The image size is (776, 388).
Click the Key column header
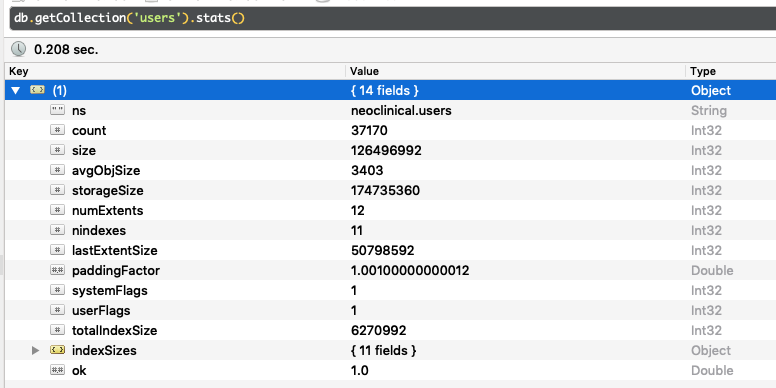coord(175,71)
